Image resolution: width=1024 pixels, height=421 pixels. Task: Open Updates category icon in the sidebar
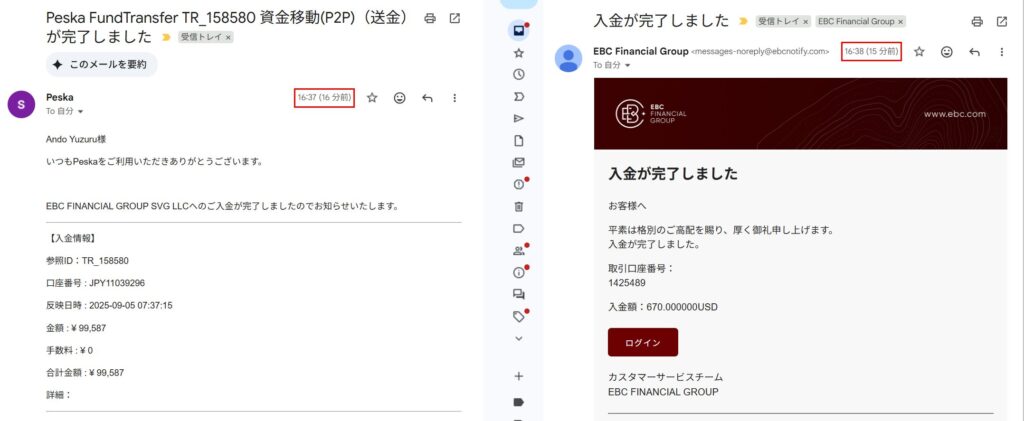point(519,273)
